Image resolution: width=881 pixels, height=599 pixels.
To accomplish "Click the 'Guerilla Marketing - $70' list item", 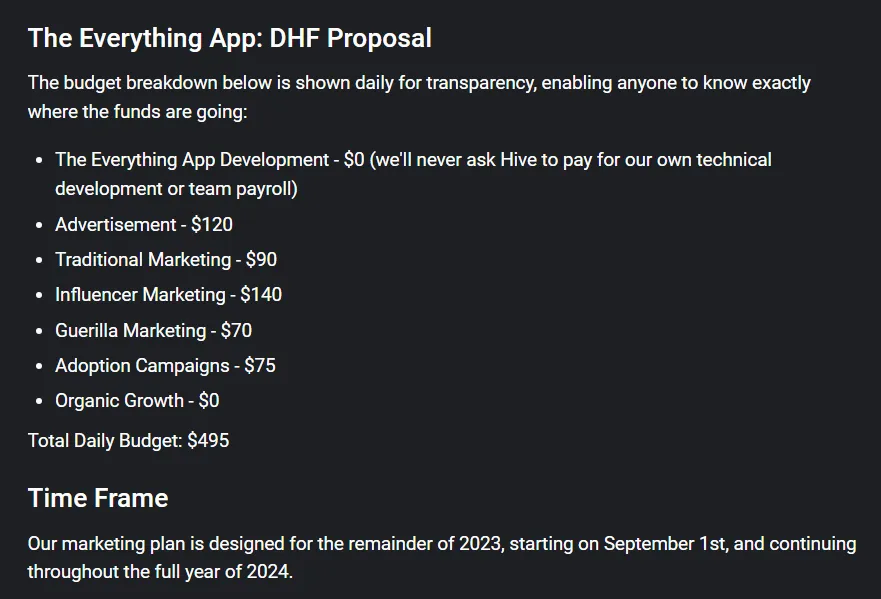I will tap(153, 330).
